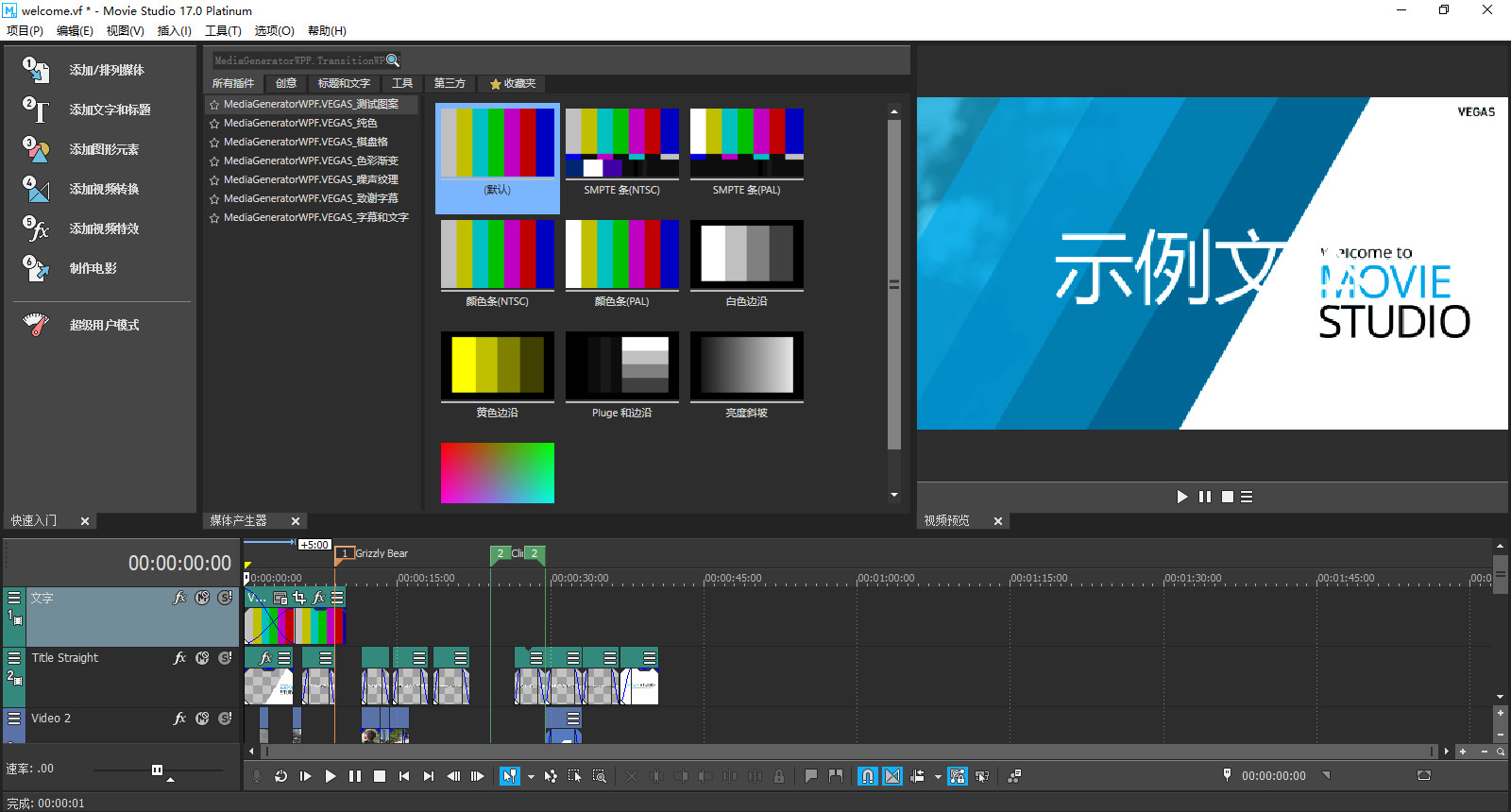The width and height of the screenshot is (1511, 812).
Task: Open track FX on Title Straight track
Action: pyautogui.click(x=179, y=658)
